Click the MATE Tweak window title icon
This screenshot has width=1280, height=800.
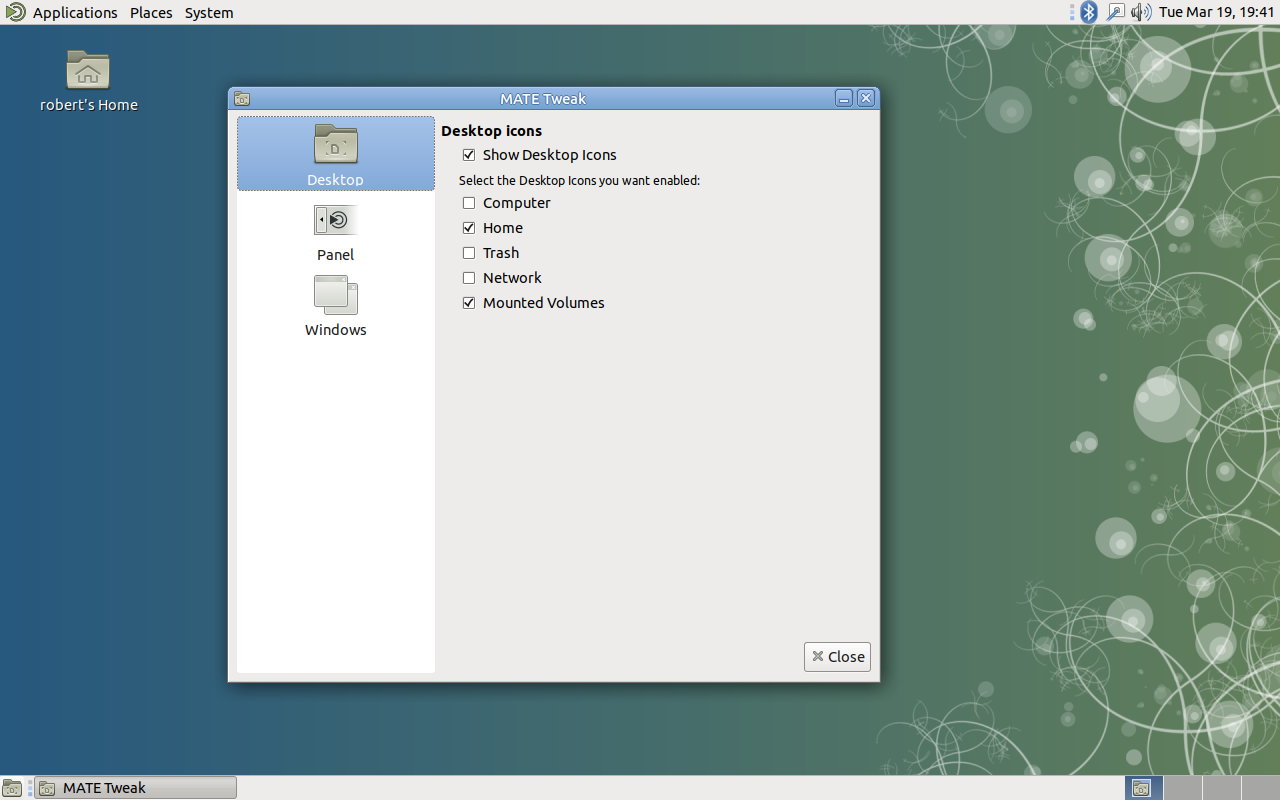tap(241, 98)
